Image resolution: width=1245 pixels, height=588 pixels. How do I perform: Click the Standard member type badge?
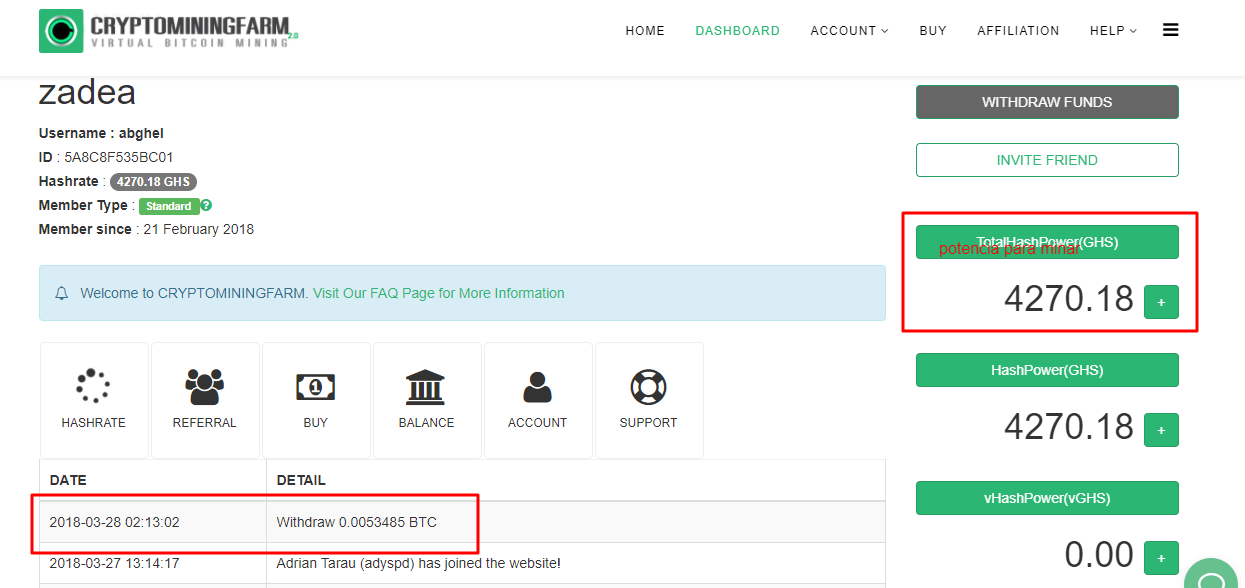coord(169,206)
